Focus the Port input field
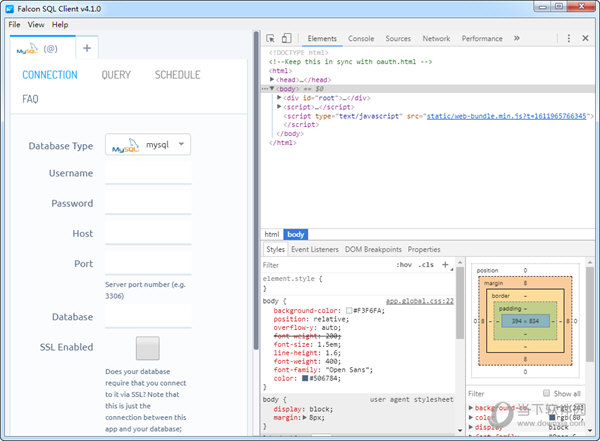This screenshot has height=441, width=600. click(148, 264)
